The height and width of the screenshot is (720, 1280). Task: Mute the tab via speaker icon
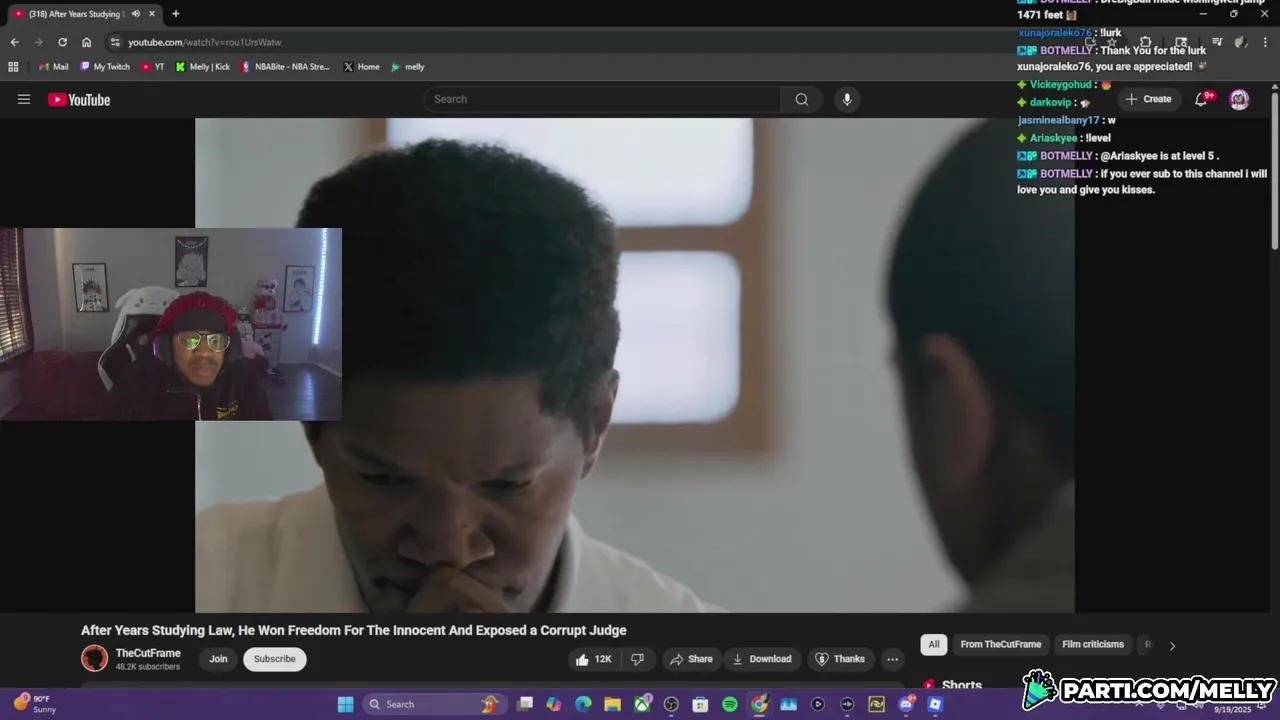pos(136,14)
